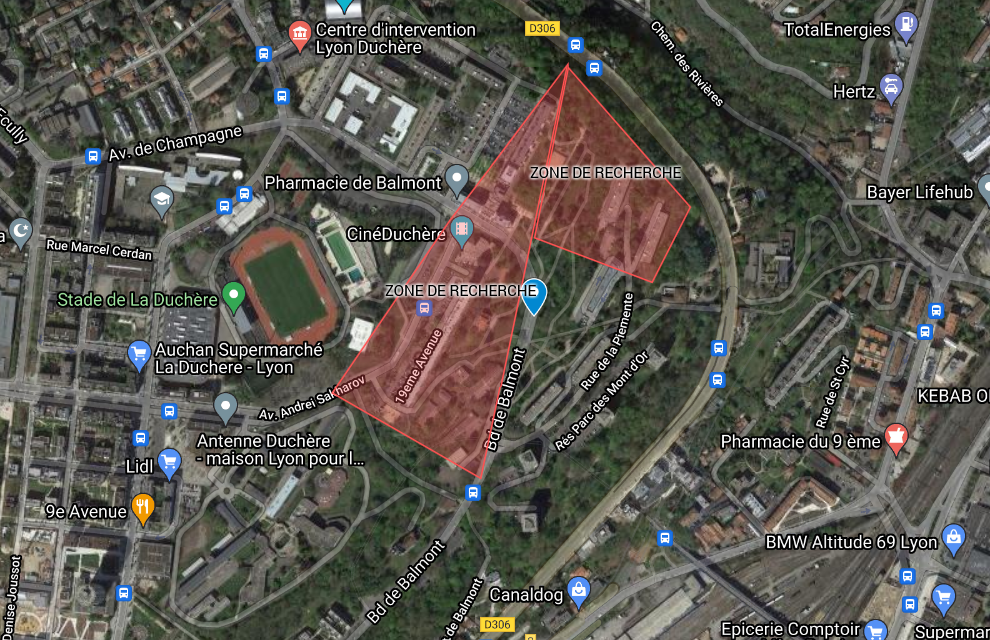This screenshot has height=640, width=990.
Task: Open the CinéDuchère cinema pin
Action: click(462, 230)
